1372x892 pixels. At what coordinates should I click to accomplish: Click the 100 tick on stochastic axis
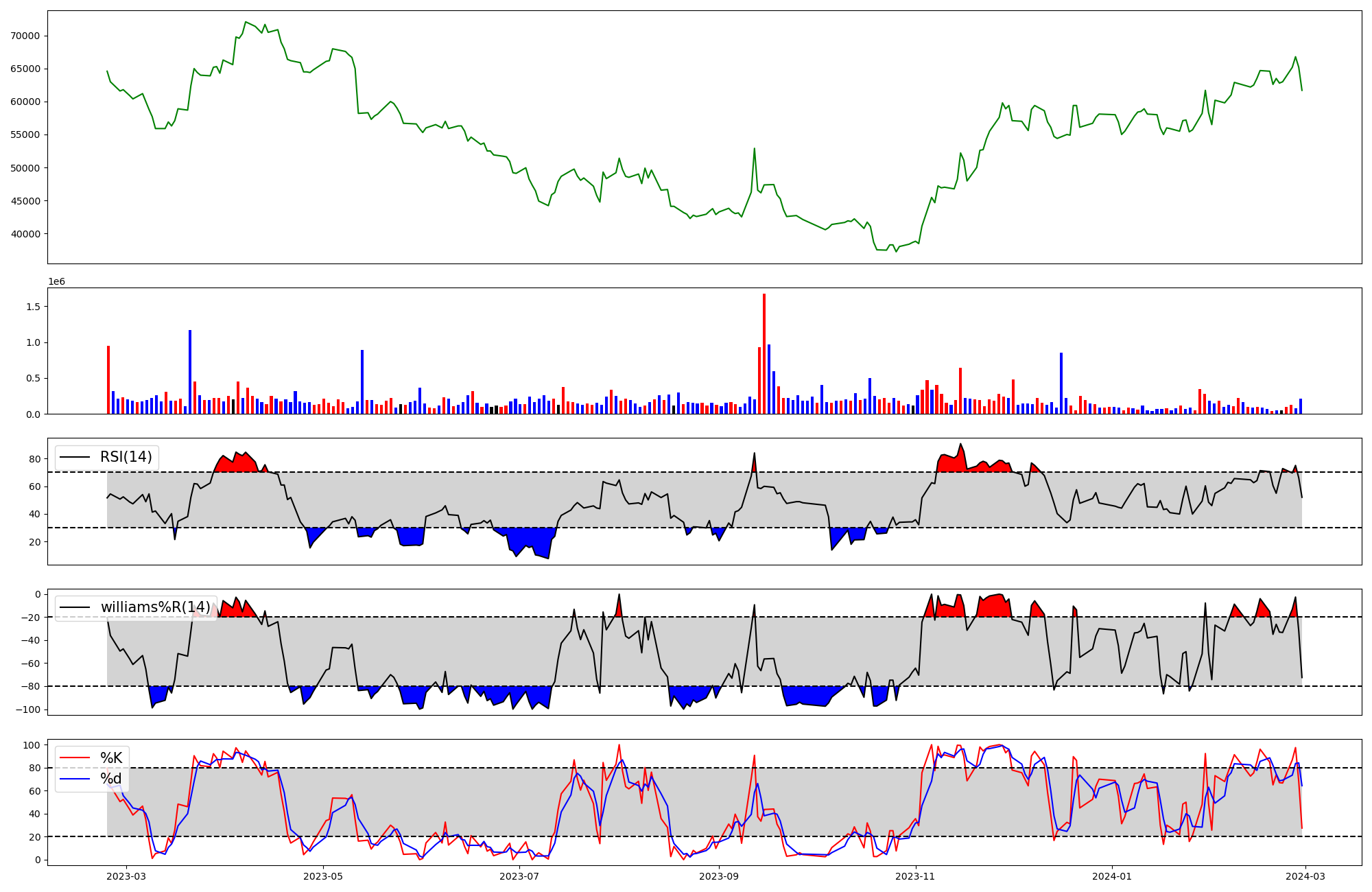tap(32, 745)
